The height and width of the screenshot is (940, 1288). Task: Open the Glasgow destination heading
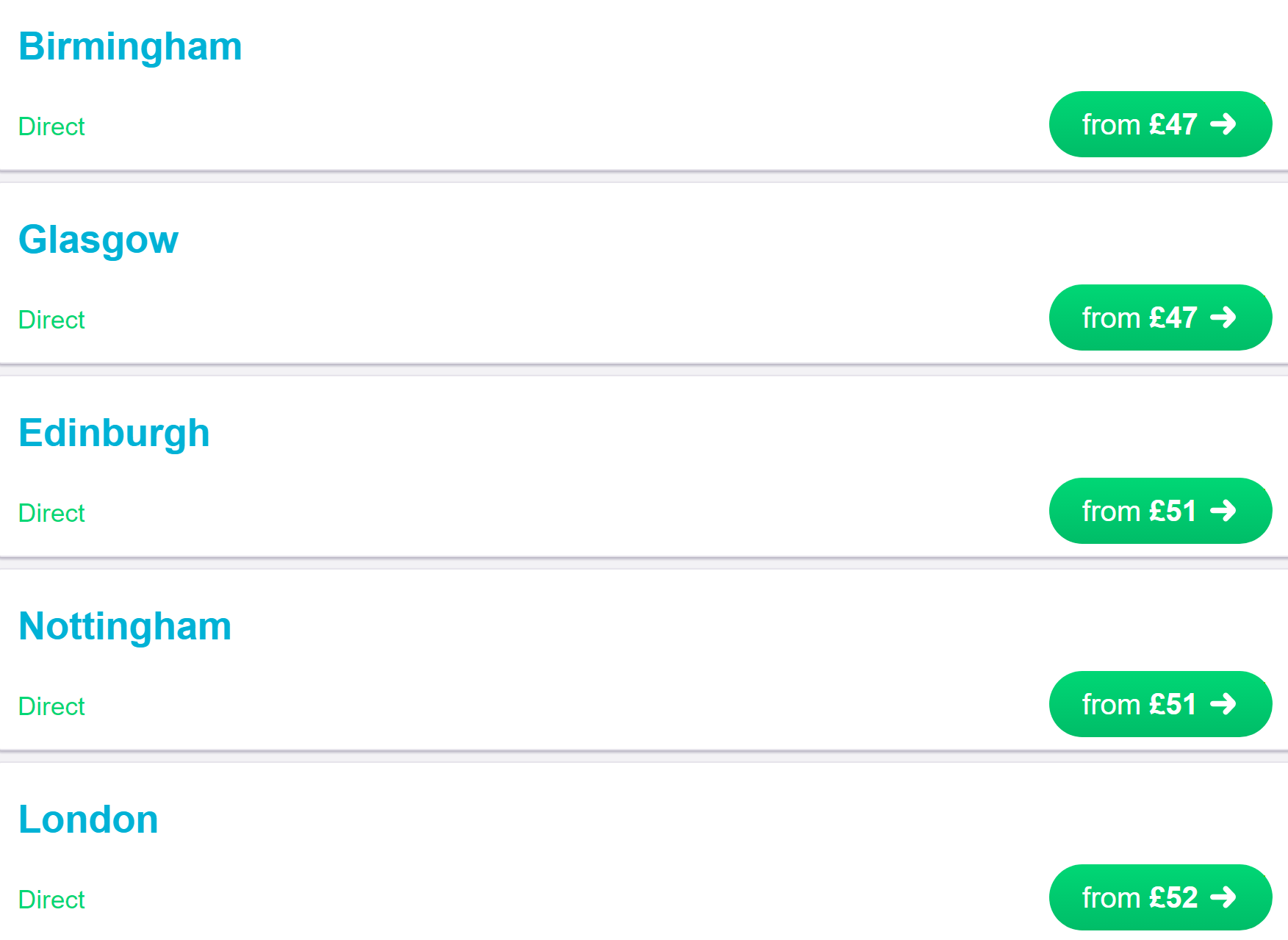click(98, 240)
